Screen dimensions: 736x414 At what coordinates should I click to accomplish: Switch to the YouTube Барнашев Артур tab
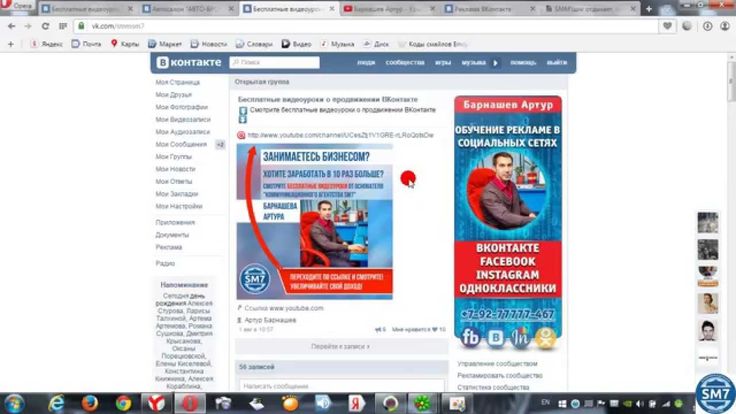(389, 9)
